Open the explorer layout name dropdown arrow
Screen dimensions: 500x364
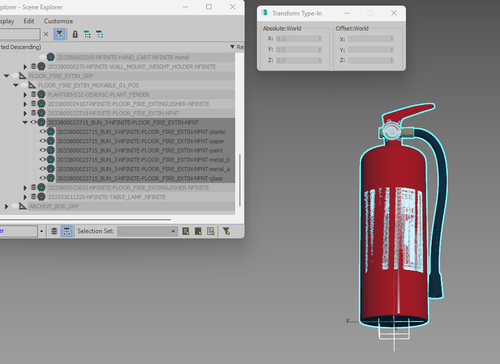(42, 231)
